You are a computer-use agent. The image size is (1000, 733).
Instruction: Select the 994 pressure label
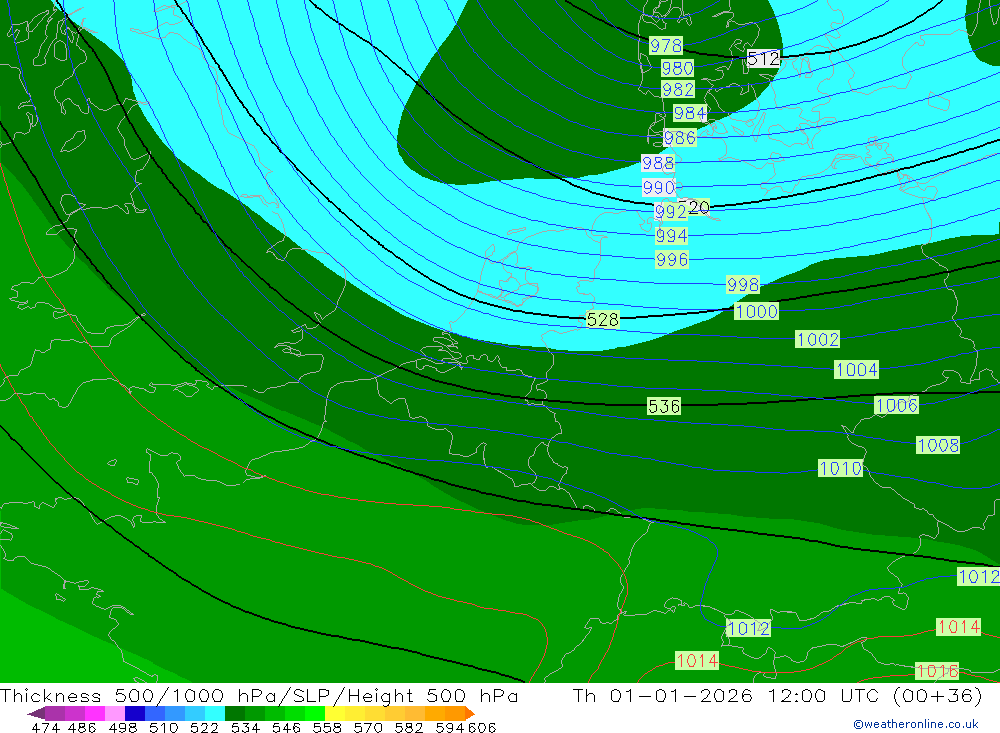[x=672, y=235]
